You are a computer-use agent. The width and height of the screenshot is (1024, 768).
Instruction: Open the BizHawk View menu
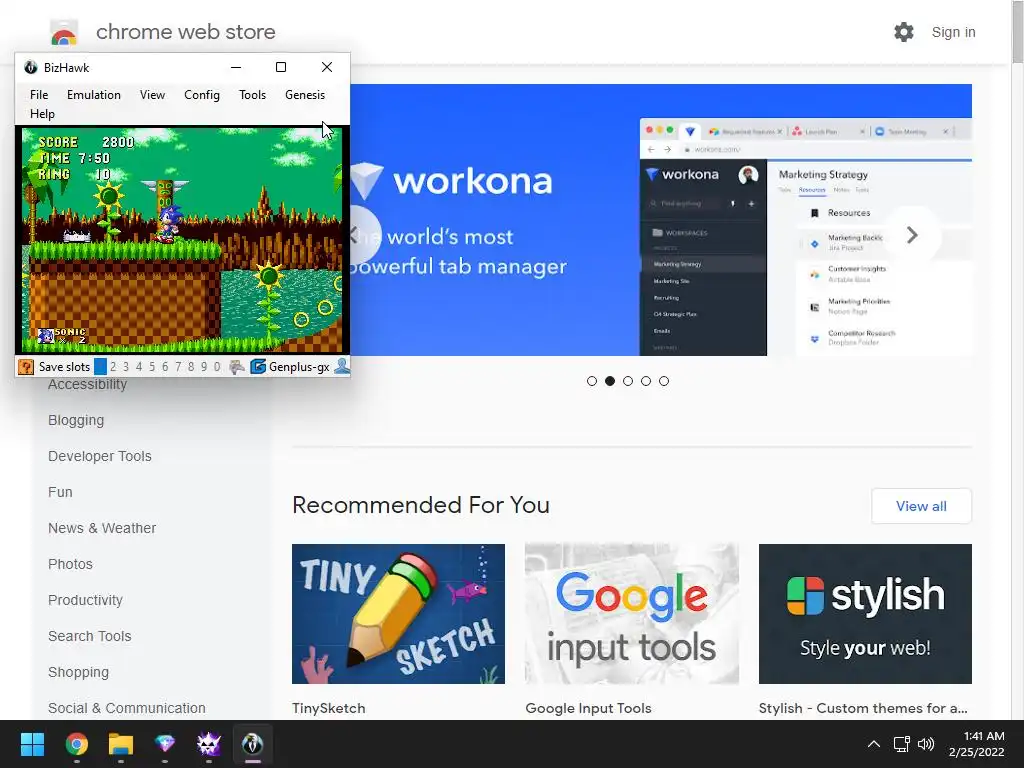tap(152, 95)
